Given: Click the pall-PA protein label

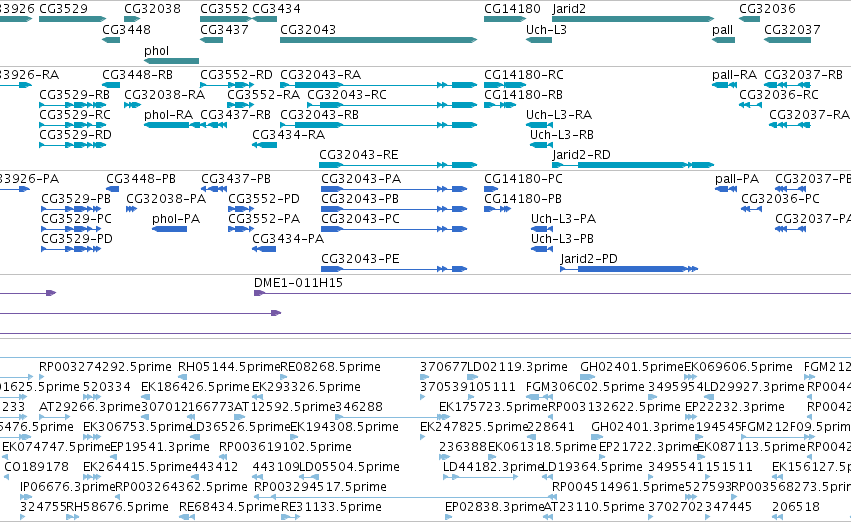Looking at the screenshot, I should [736, 179].
